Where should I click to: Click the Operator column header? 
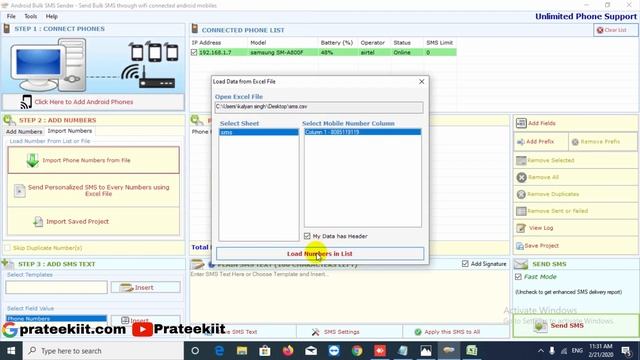372,42
